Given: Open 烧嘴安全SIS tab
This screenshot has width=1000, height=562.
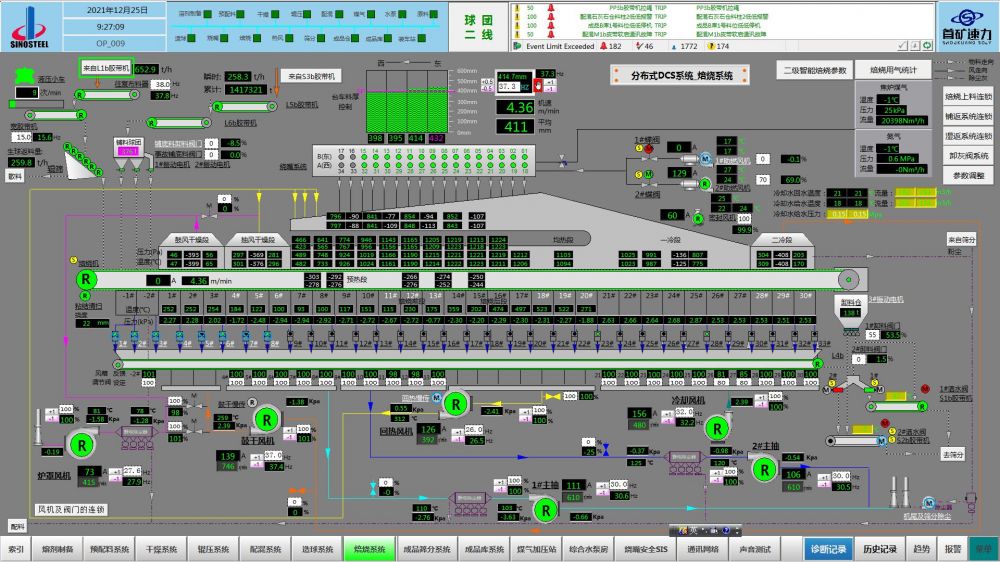Looking at the screenshot, I should [x=646, y=549].
